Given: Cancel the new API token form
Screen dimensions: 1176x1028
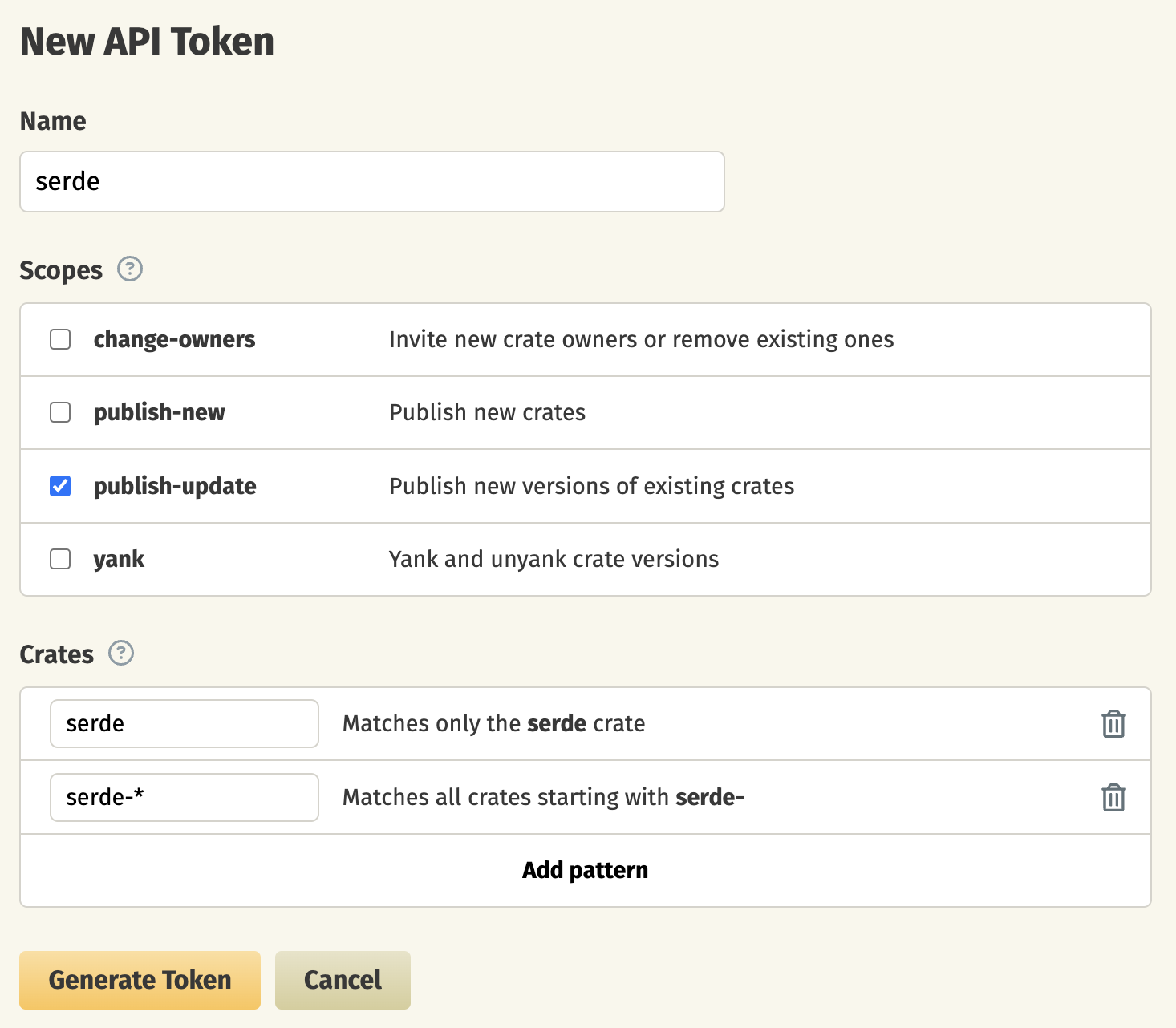Looking at the screenshot, I should (343, 980).
